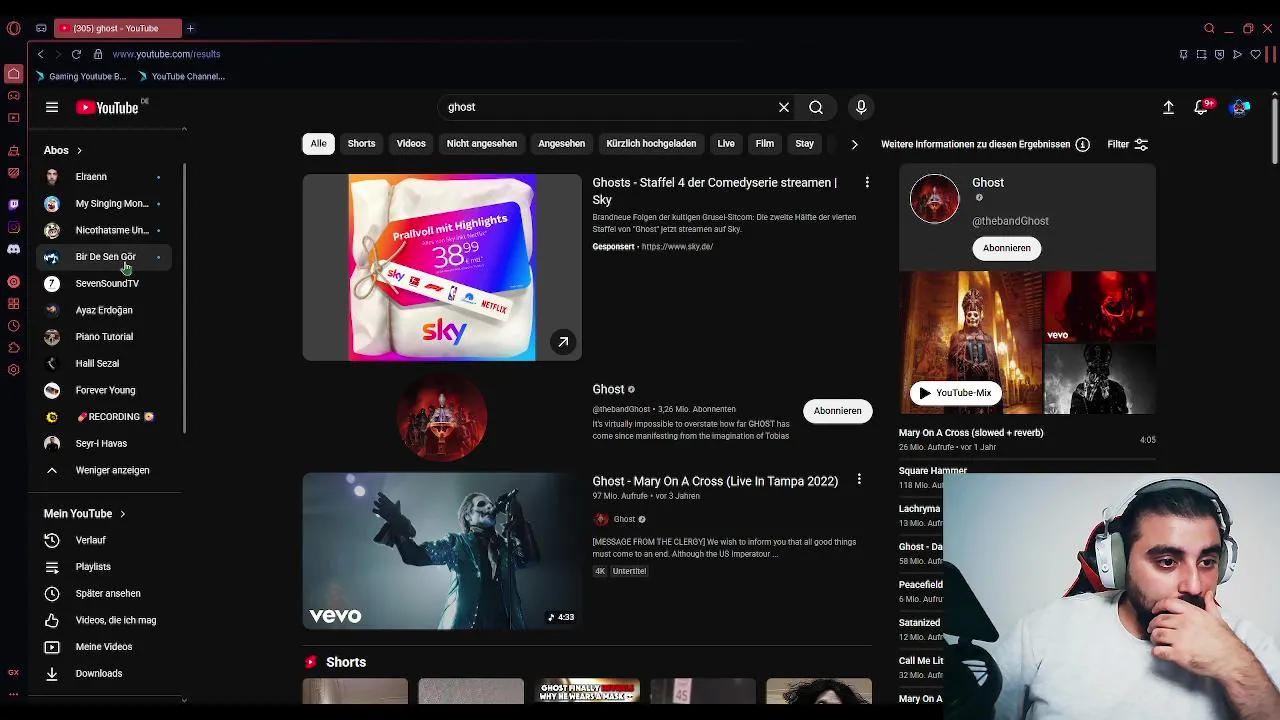Play the YouTube-Mix
Viewport: 1280px width, 720px height.
pos(955,393)
